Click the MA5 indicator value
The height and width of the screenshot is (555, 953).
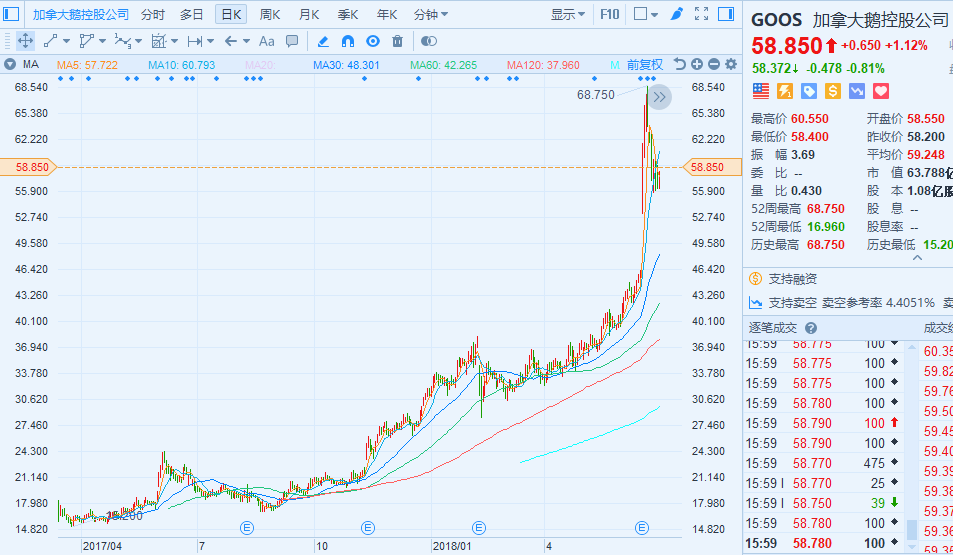87,64
